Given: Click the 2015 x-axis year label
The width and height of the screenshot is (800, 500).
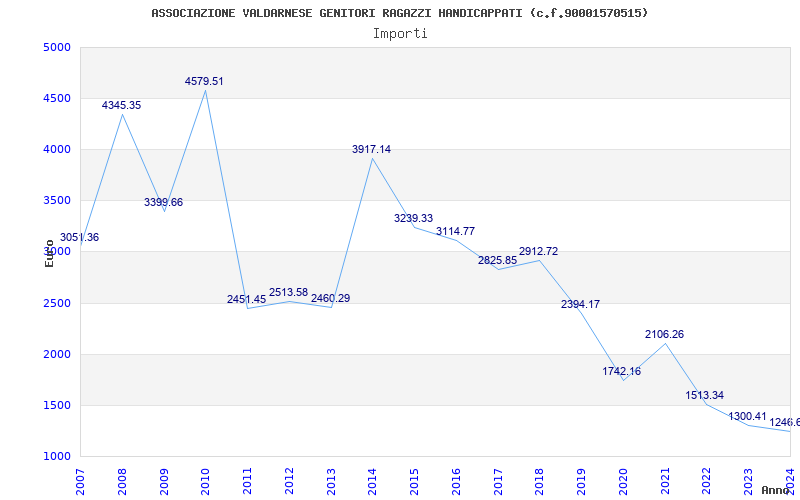Looking at the screenshot, I should pyautogui.click(x=415, y=482).
